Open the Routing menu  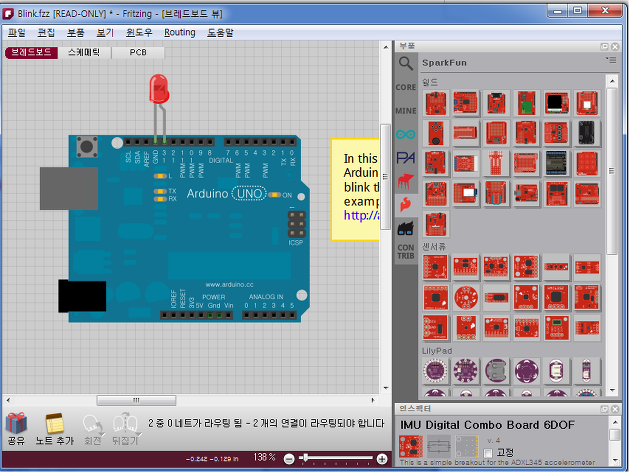point(180,33)
